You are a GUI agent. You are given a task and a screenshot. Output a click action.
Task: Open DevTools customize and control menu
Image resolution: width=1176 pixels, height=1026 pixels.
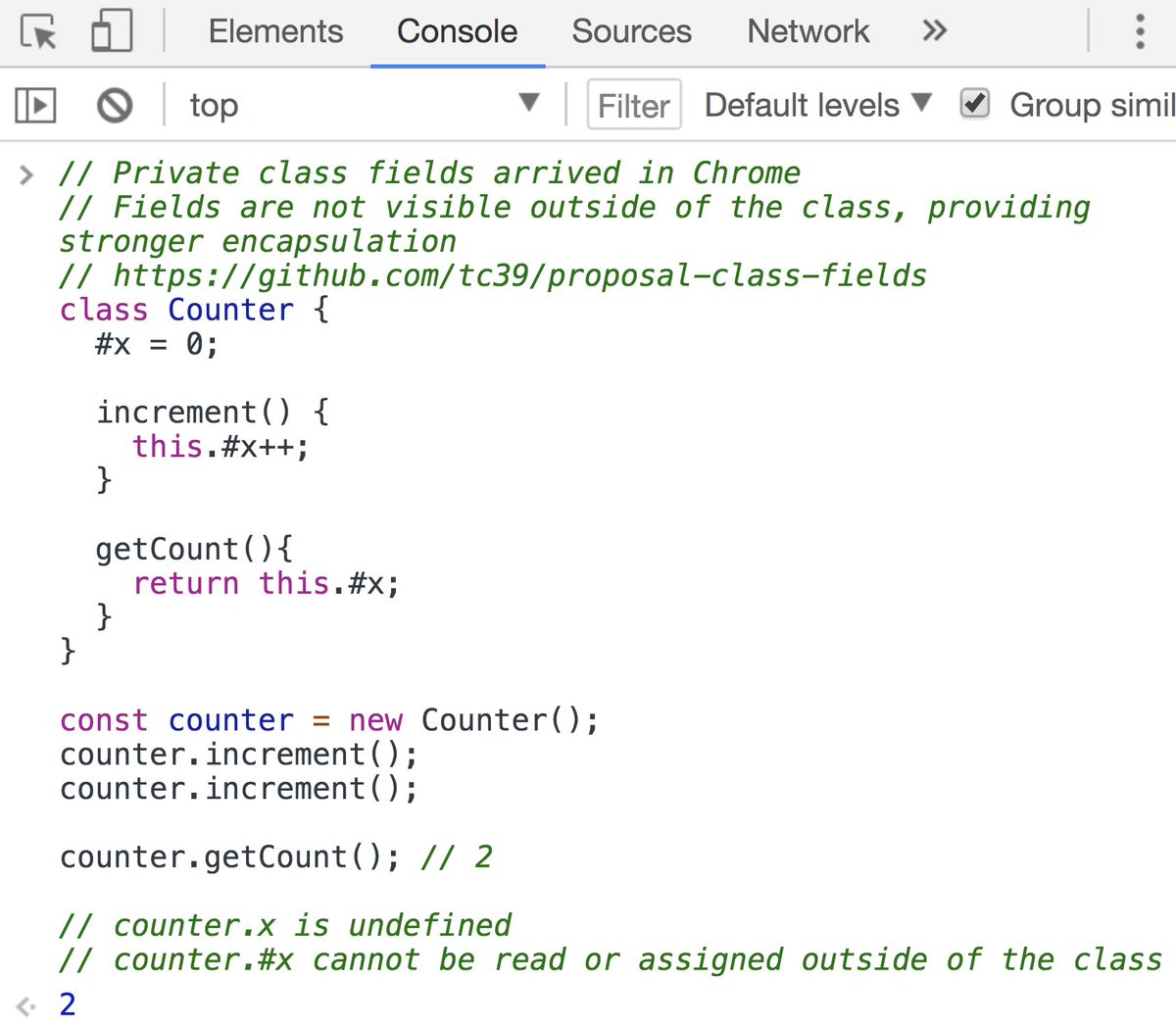tap(1140, 30)
